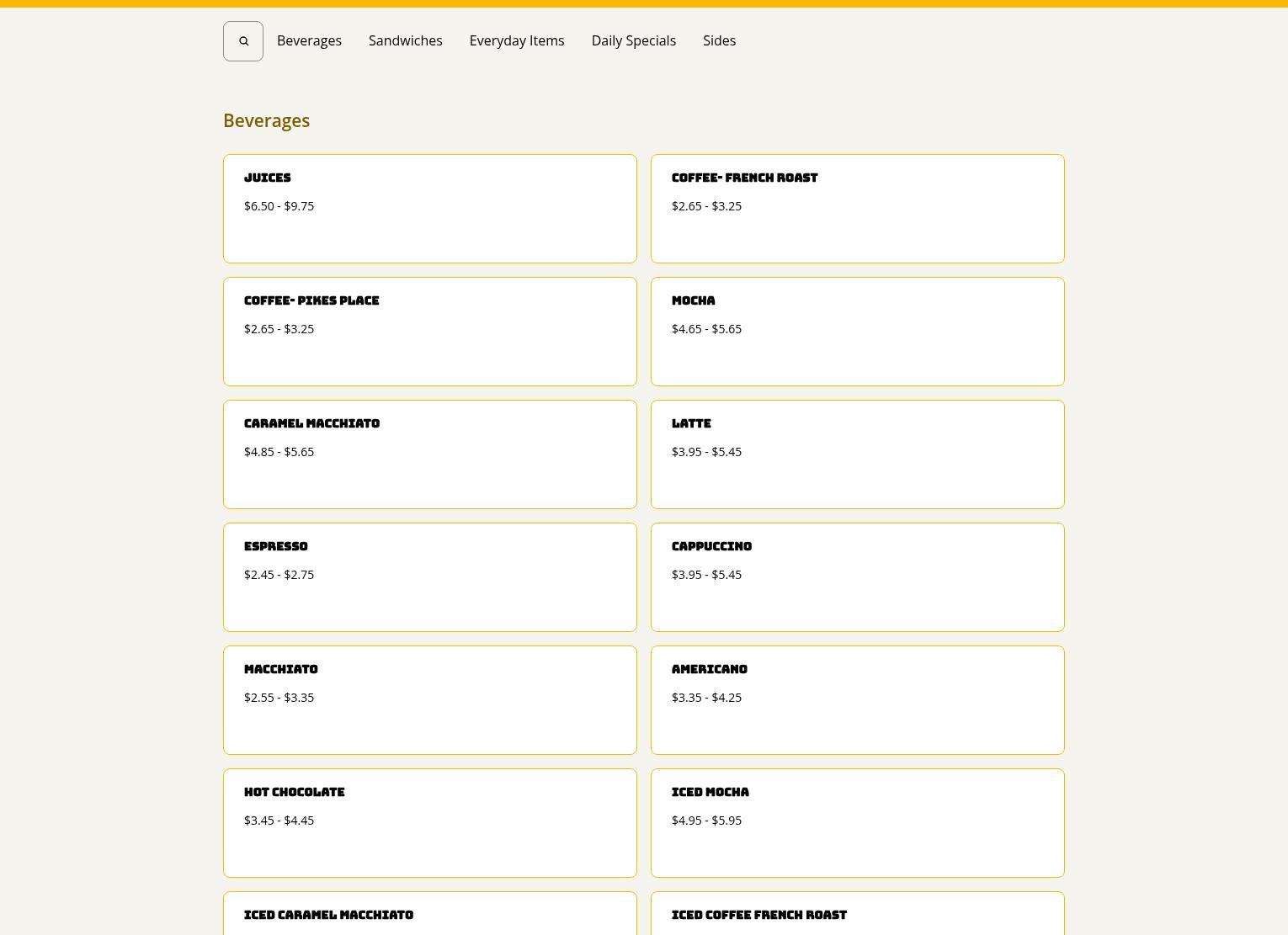Click the Iced Mocha item
1288x935 pixels.
[857, 823]
